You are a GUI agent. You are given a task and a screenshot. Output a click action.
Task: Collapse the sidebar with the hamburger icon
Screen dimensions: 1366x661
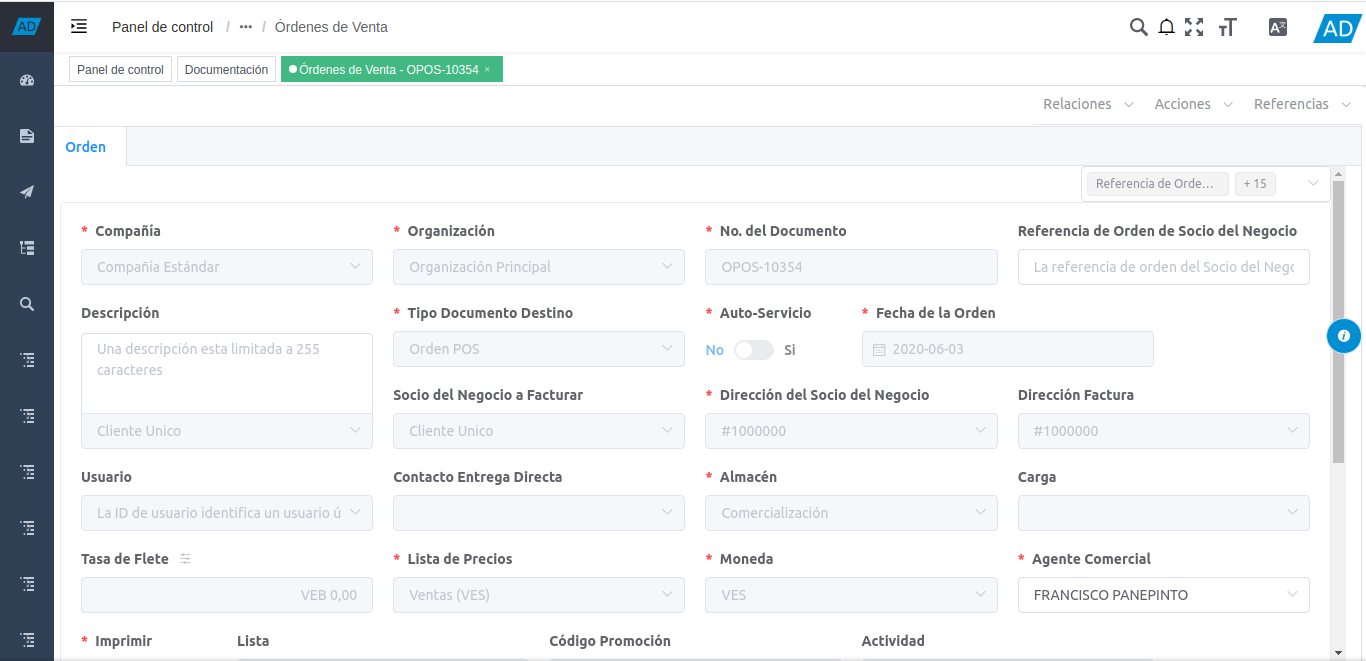[x=79, y=27]
